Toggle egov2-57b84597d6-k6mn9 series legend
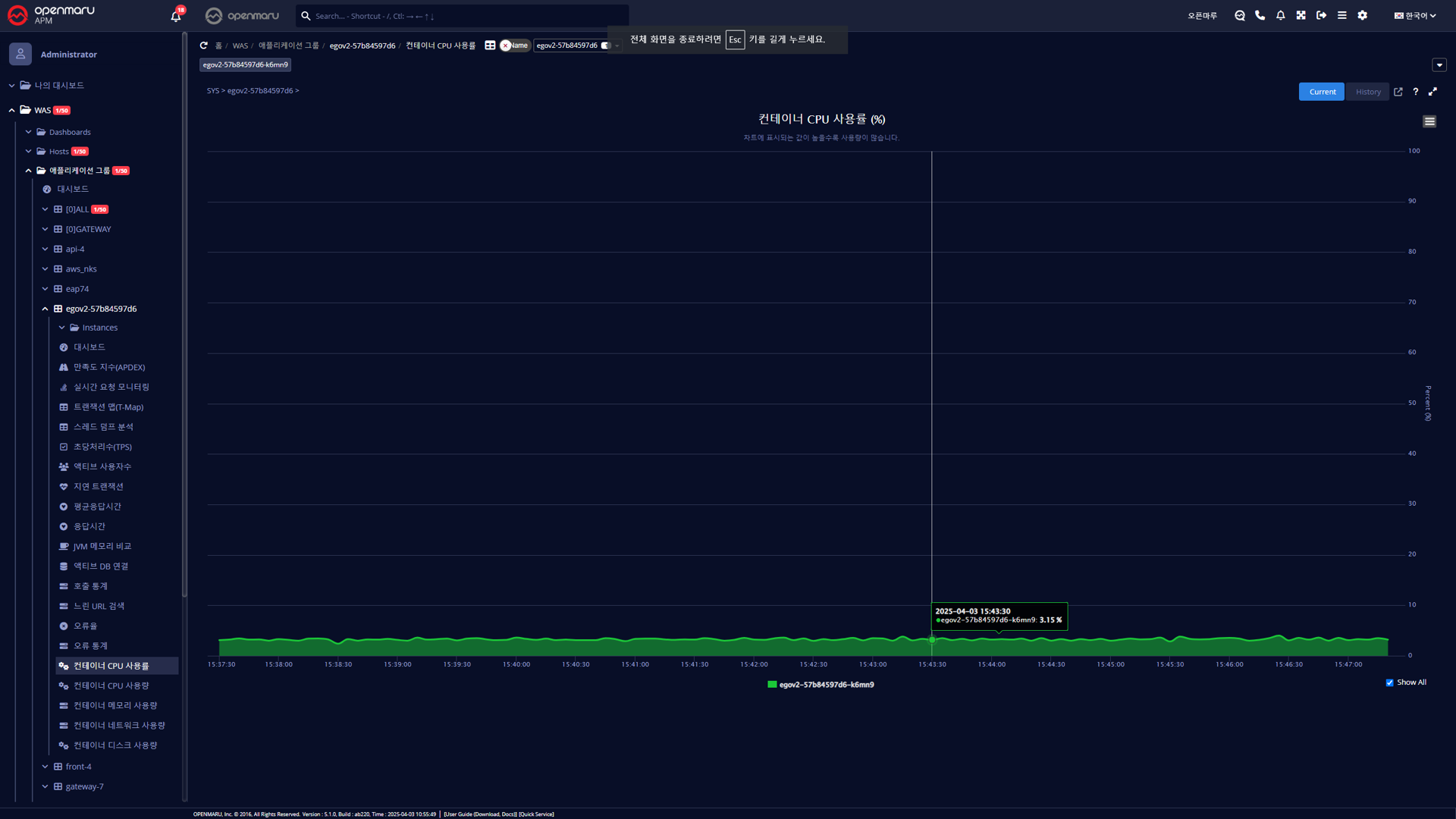The height and width of the screenshot is (819, 1456). pos(821,685)
